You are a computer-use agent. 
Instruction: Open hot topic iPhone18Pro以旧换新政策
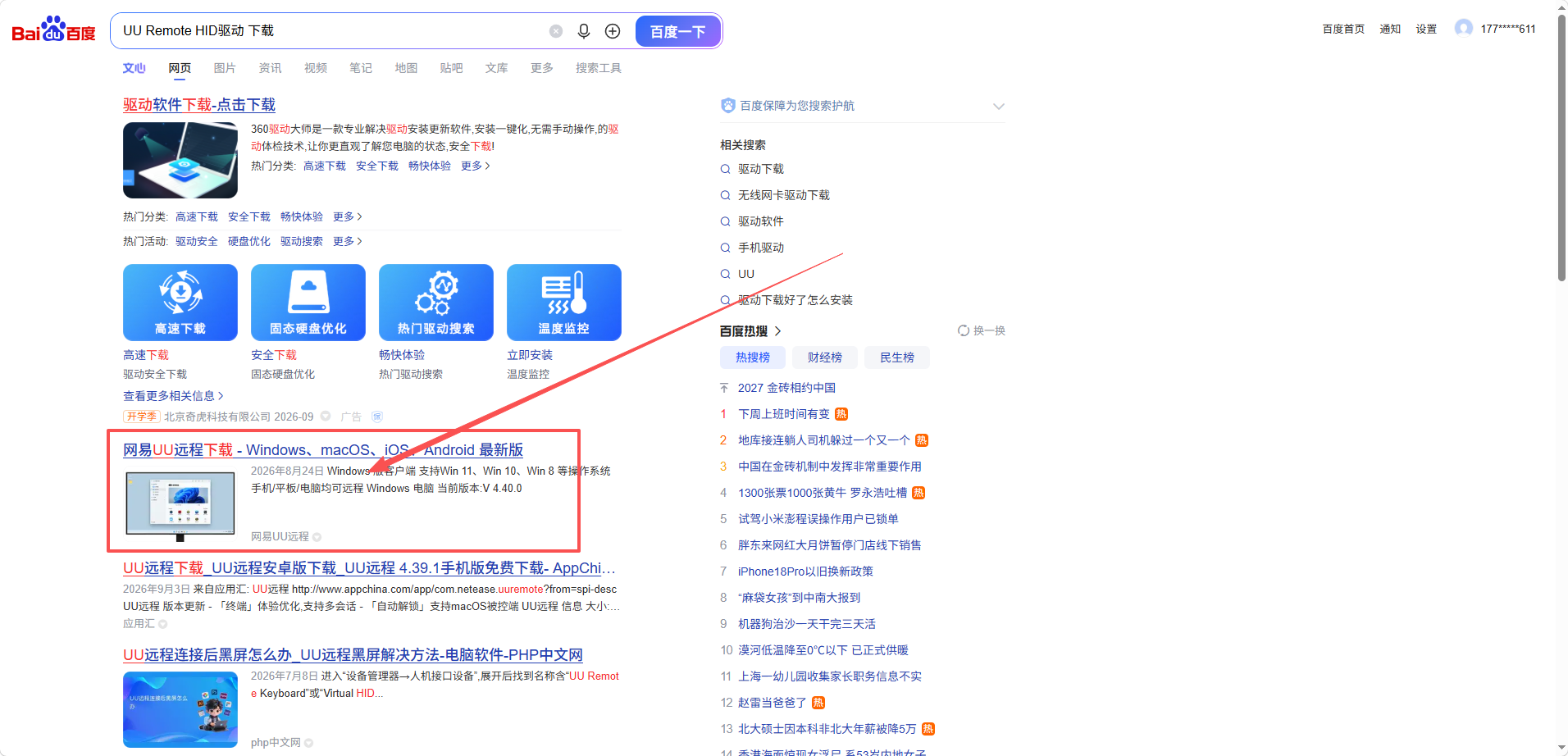point(805,572)
